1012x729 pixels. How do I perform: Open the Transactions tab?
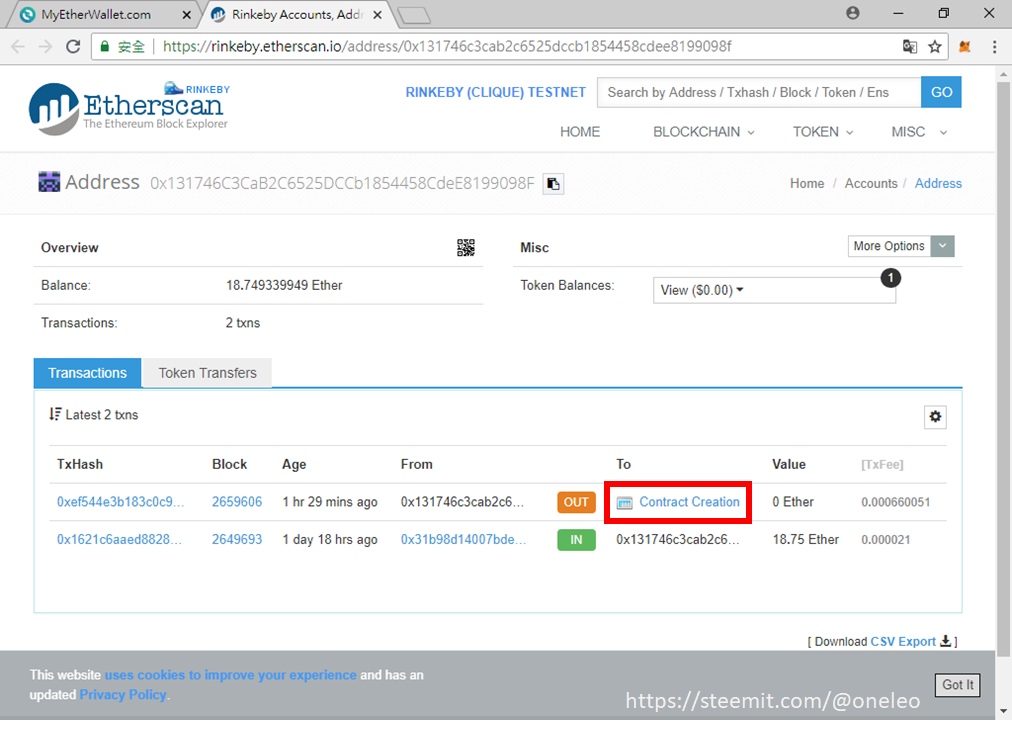[87, 373]
